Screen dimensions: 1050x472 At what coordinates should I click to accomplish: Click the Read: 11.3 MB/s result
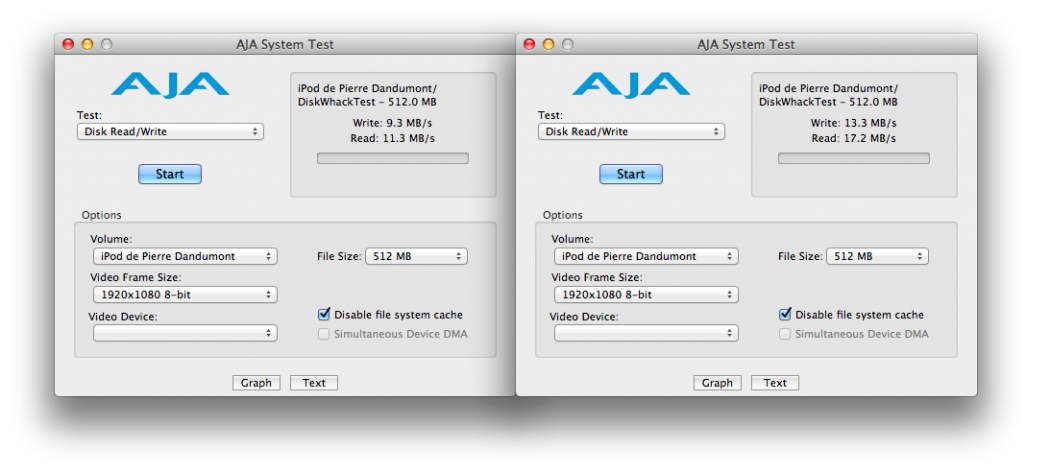coord(392,139)
